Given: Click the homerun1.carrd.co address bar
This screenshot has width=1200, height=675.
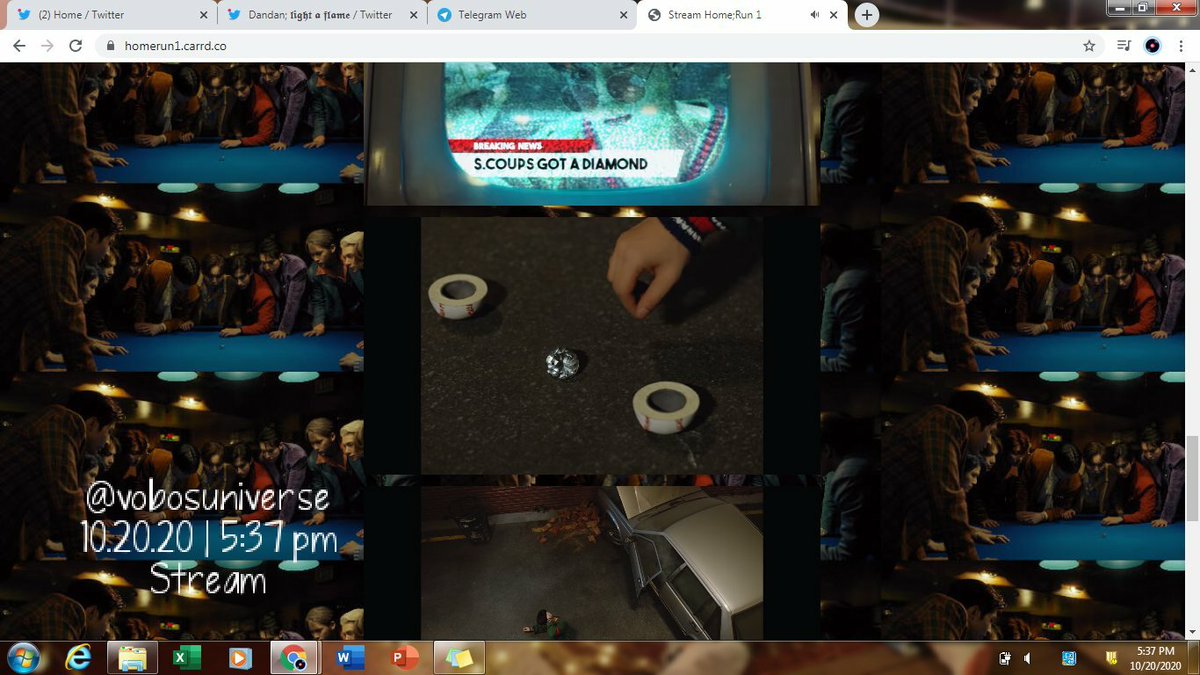Looking at the screenshot, I should tap(590, 45).
